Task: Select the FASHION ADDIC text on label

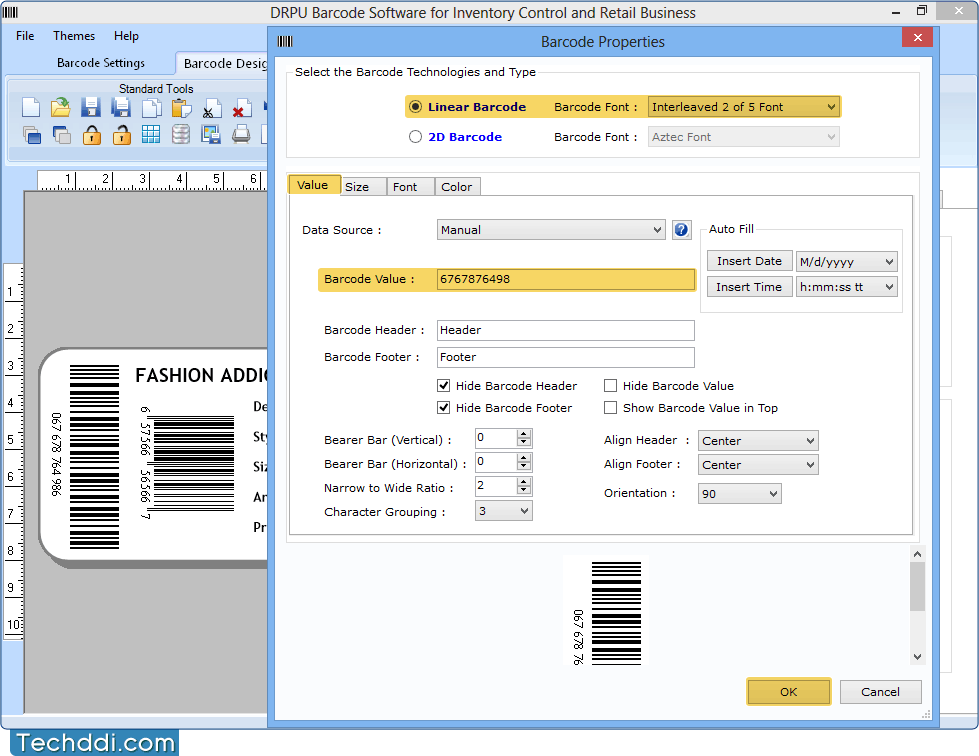Action: pyautogui.click(x=201, y=375)
